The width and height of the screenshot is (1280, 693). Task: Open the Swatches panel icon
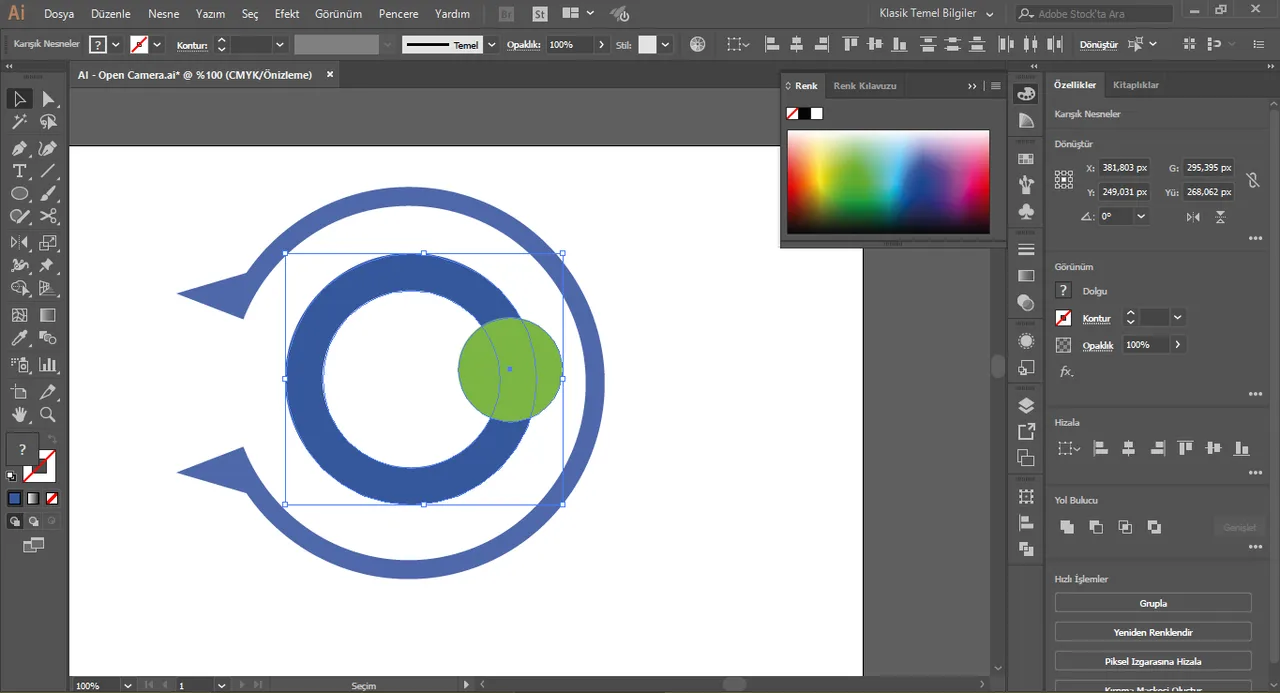(x=1026, y=159)
